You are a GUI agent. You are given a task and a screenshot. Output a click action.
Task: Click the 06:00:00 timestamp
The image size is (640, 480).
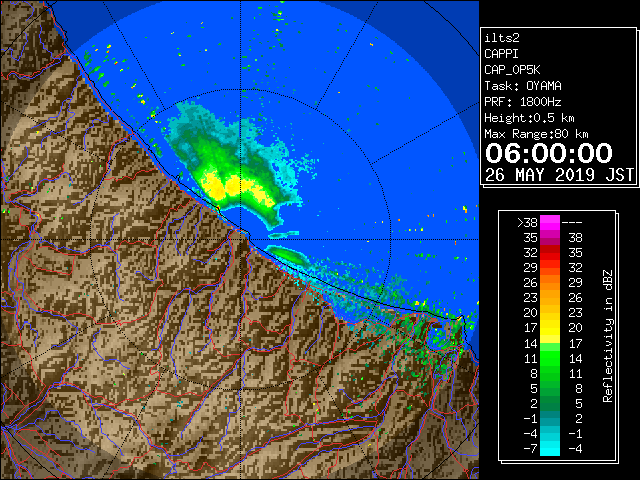(x=549, y=153)
